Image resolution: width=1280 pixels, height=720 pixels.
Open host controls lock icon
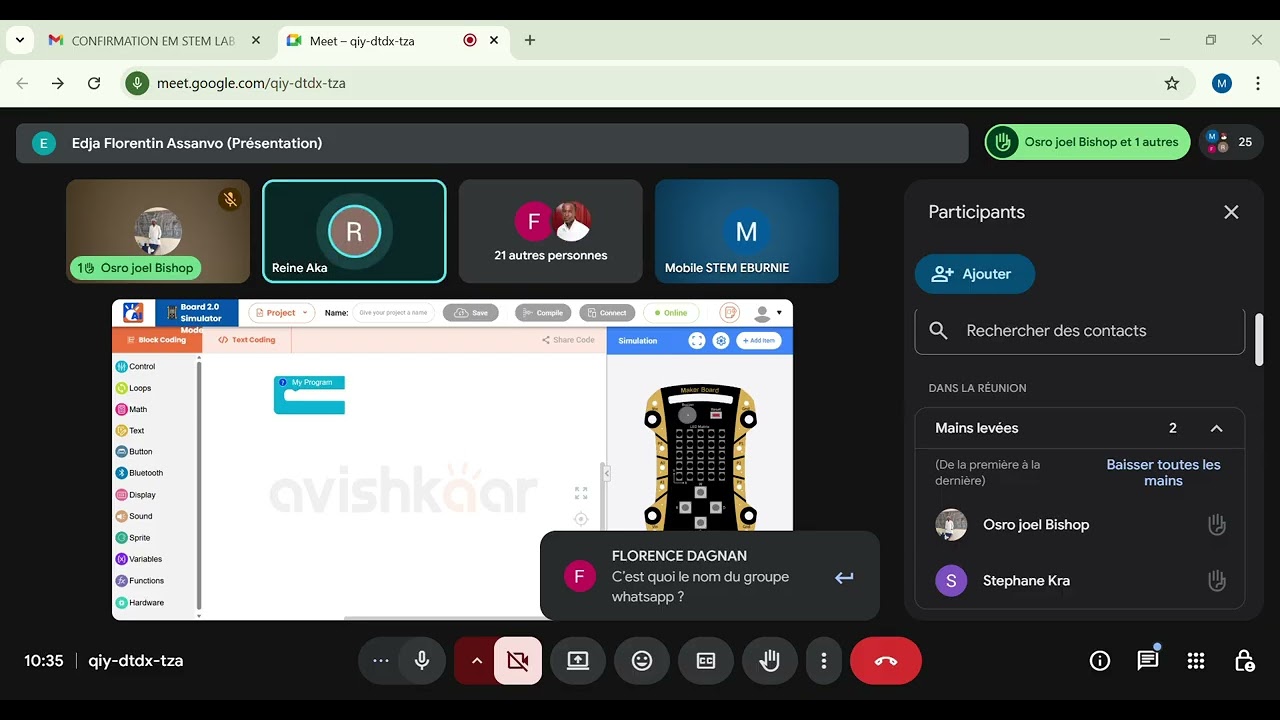[1244, 661]
